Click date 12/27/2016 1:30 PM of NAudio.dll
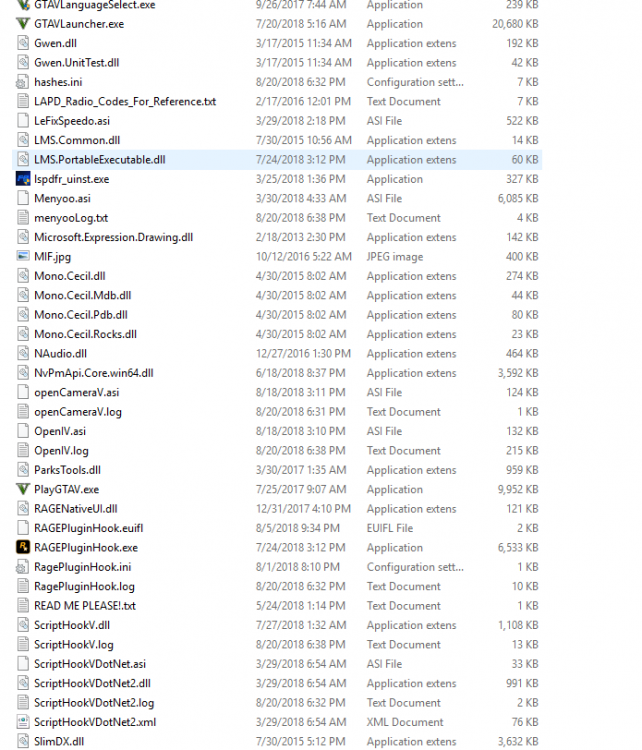The width and height of the screenshot is (642, 750). click(x=303, y=353)
